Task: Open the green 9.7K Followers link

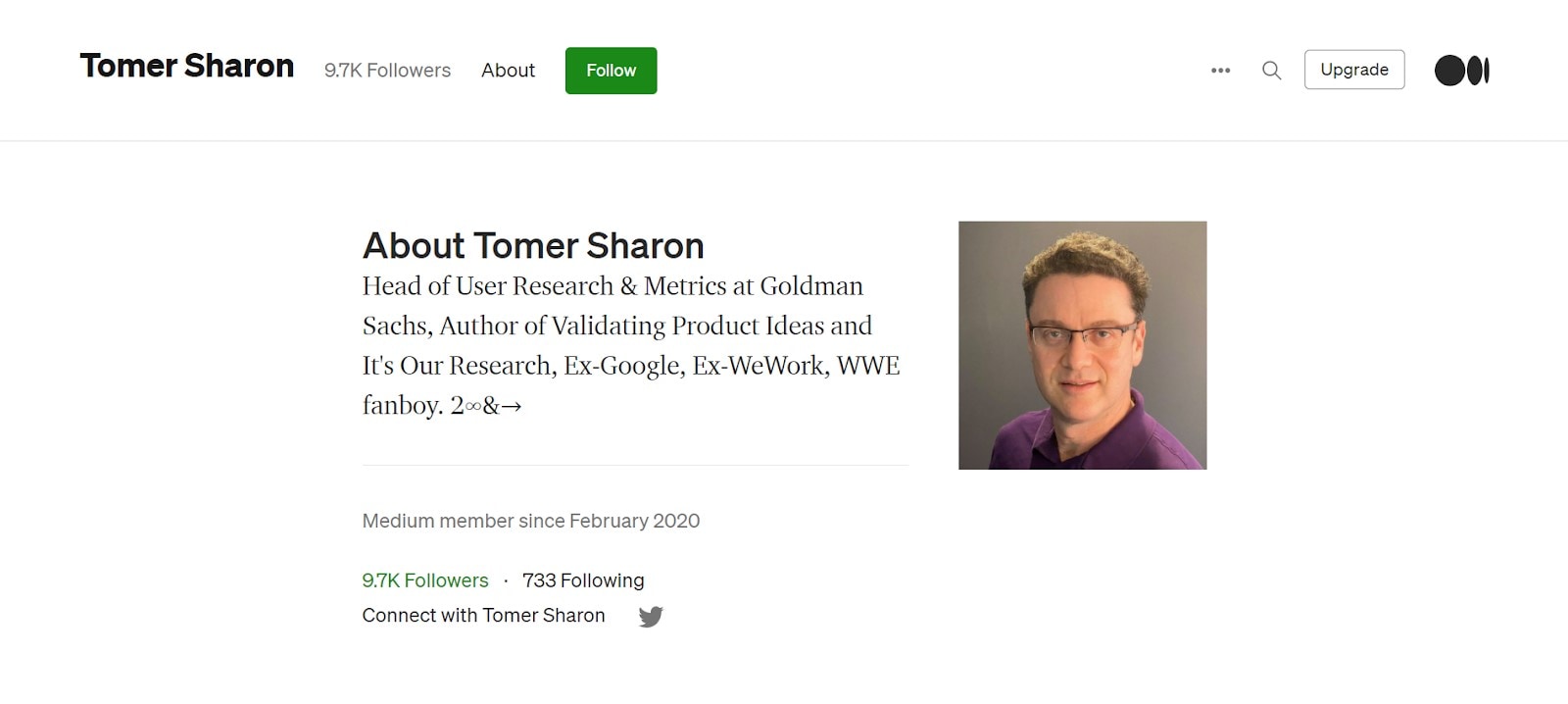Action: coord(424,580)
